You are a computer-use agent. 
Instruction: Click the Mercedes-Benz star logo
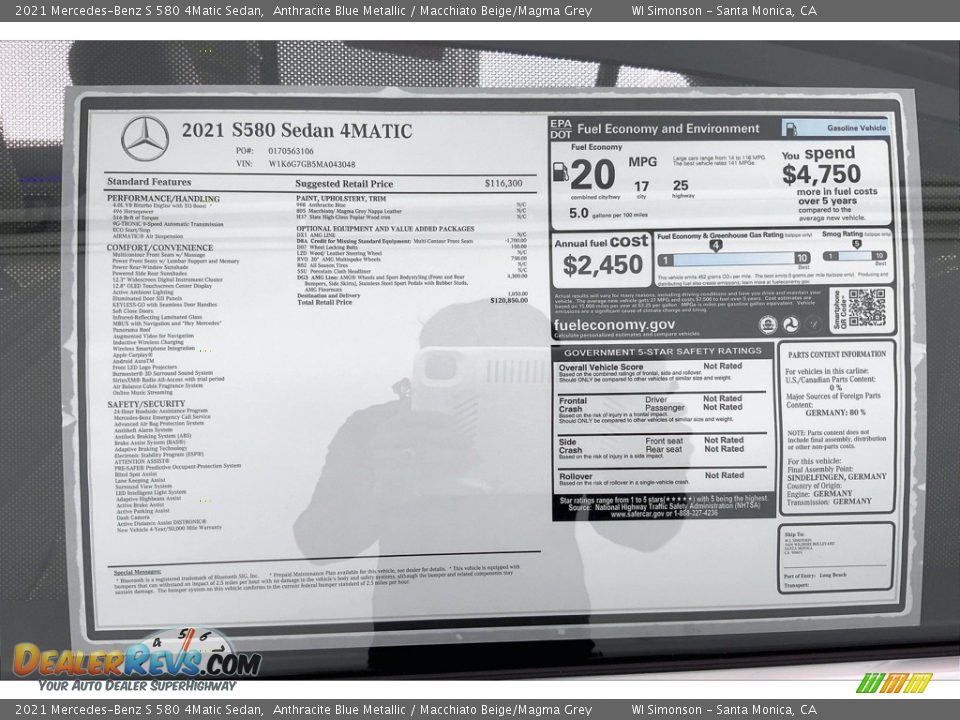coord(145,139)
